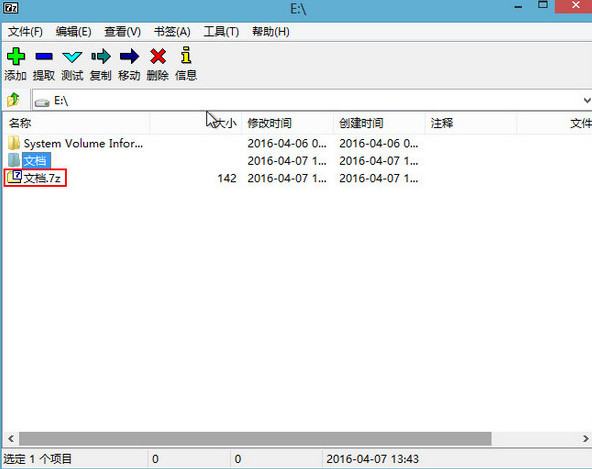This screenshot has width=592, height=469.
Task: Click the horizontal scrollbar right arrow
Action: coord(586,438)
